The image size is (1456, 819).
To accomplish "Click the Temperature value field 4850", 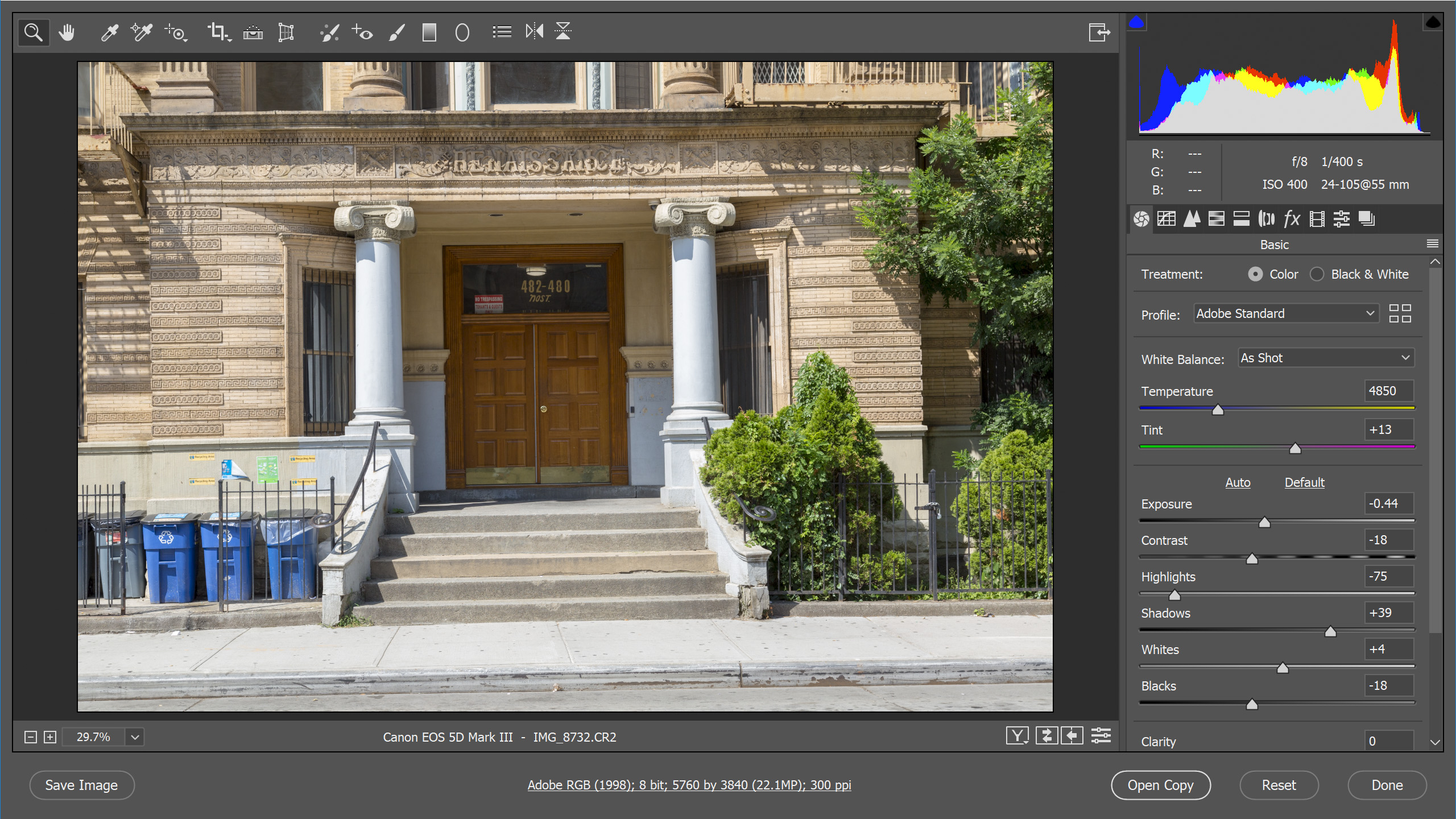I will click(1388, 391).
